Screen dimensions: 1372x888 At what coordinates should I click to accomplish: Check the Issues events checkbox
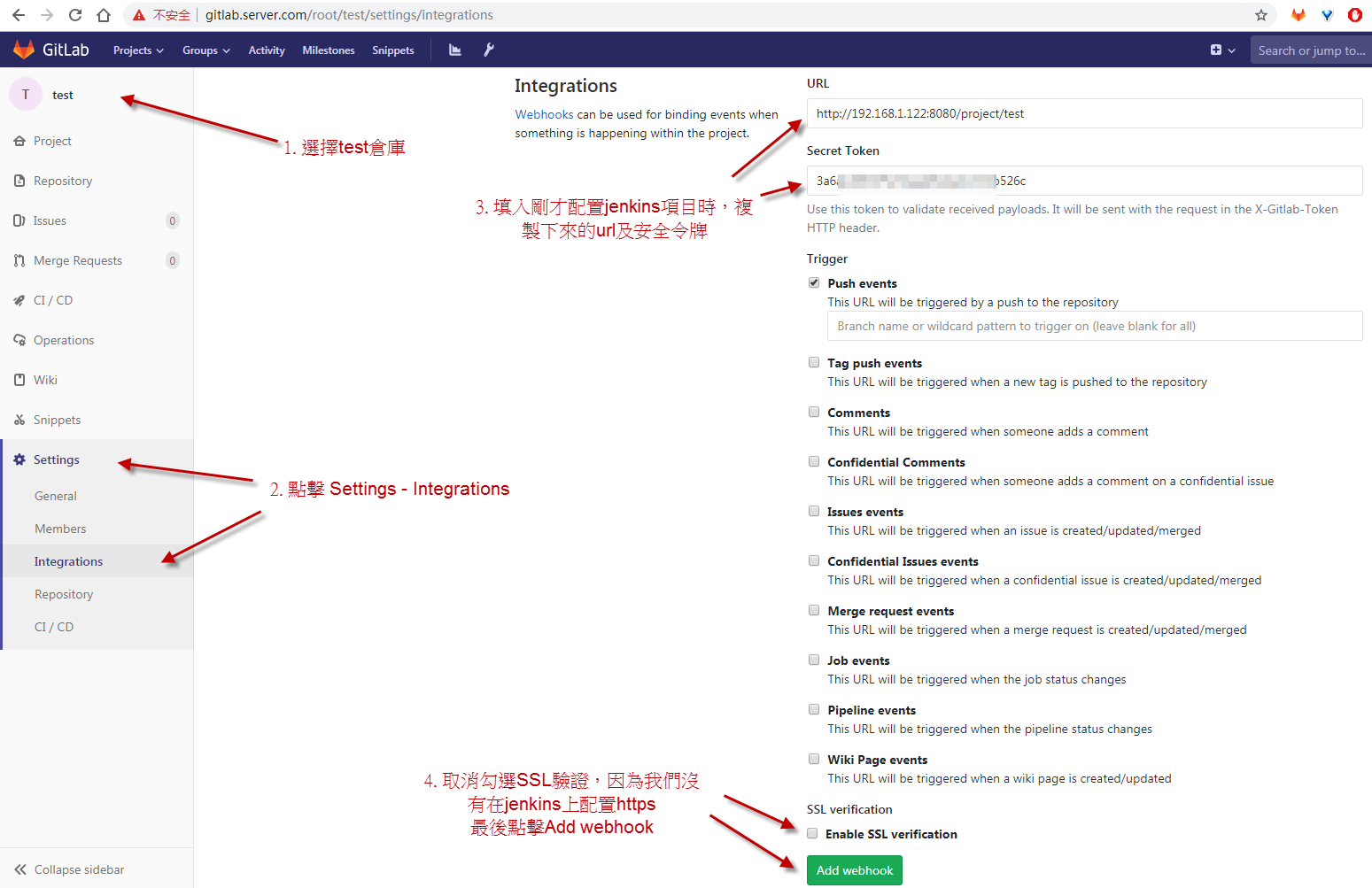point(814,511)
